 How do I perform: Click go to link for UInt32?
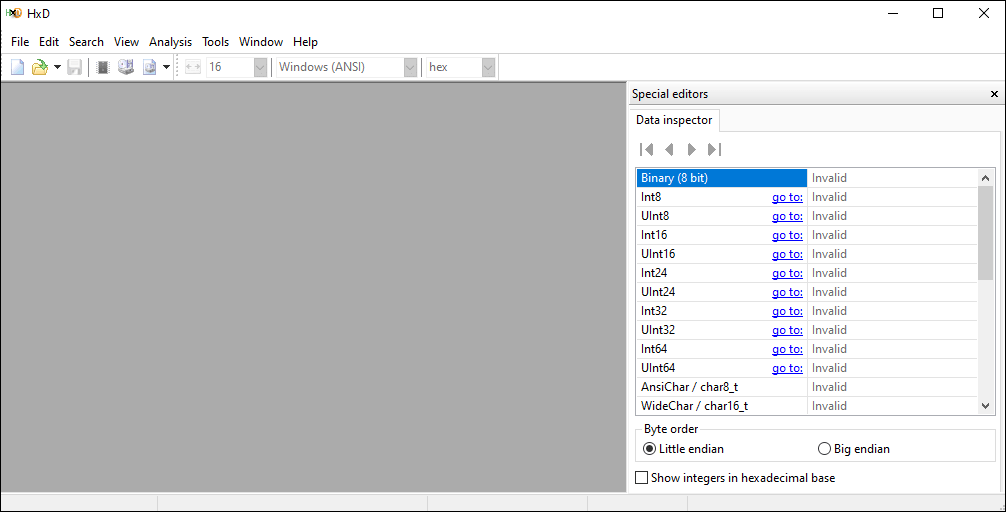(787, 330)
